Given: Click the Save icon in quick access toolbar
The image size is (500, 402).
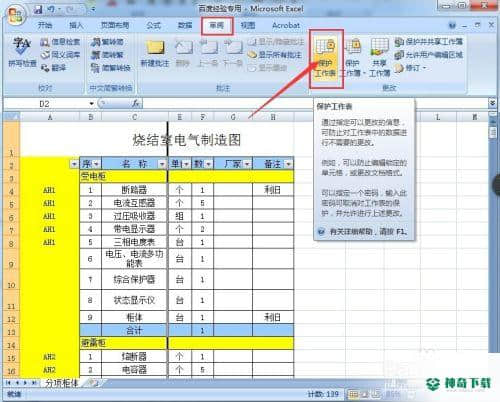Looking at the screenshot, I should (39, 9).
